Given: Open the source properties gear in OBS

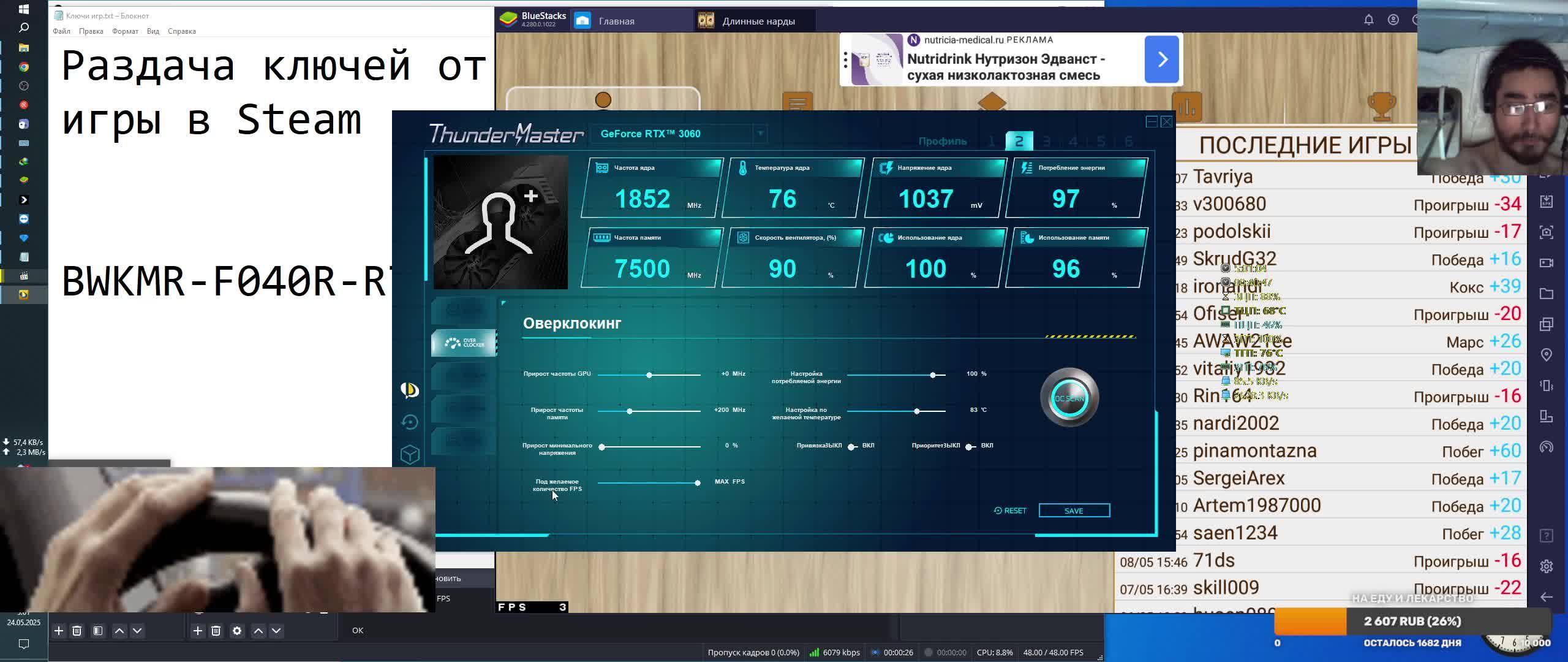Looking at the screenshot, I should (237, 630).
